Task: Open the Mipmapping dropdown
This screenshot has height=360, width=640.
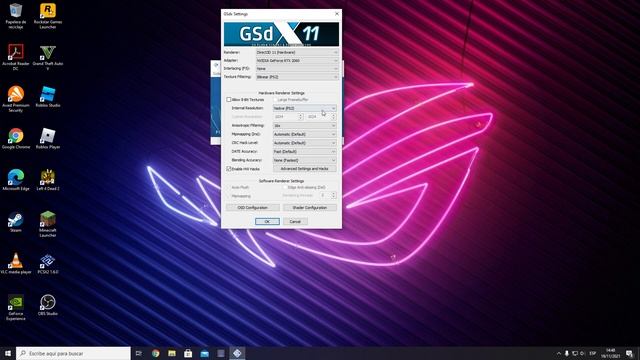Action: click(304, 134)
